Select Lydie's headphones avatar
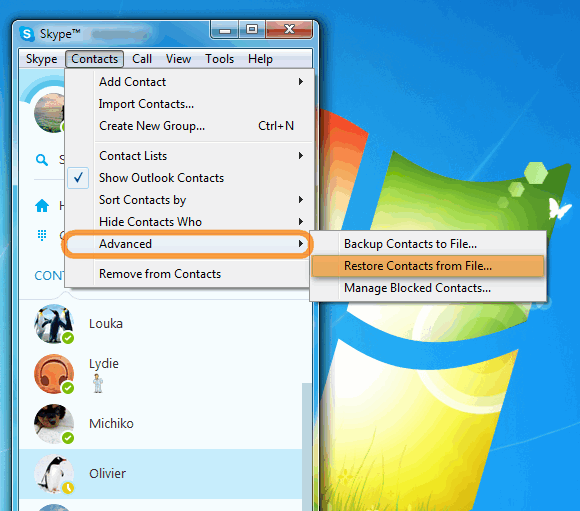 pos(54,374)
